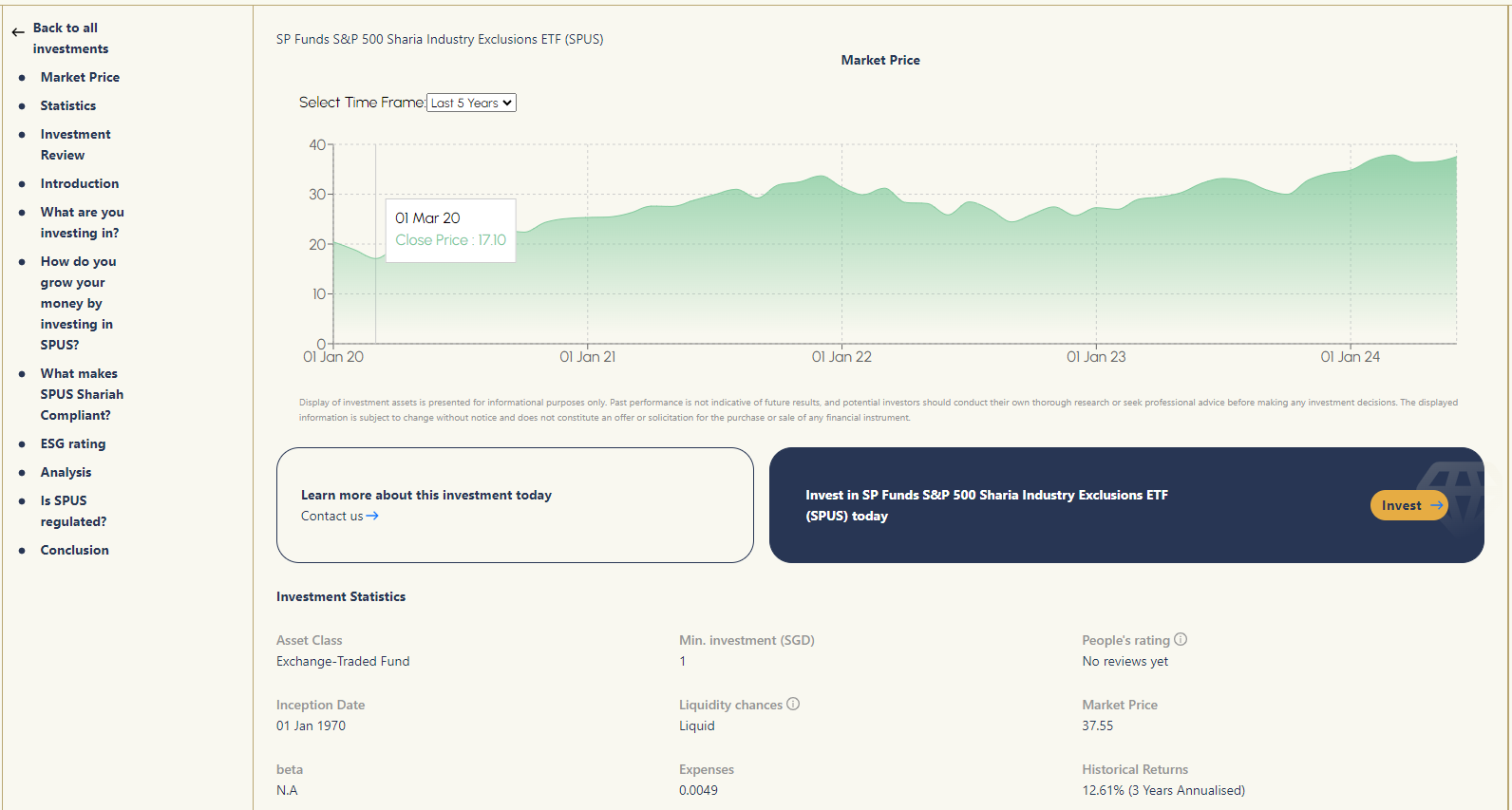Click info icon beside People's rating
Viewport: 1512px width, 810px height.
tap(1181, 640)
